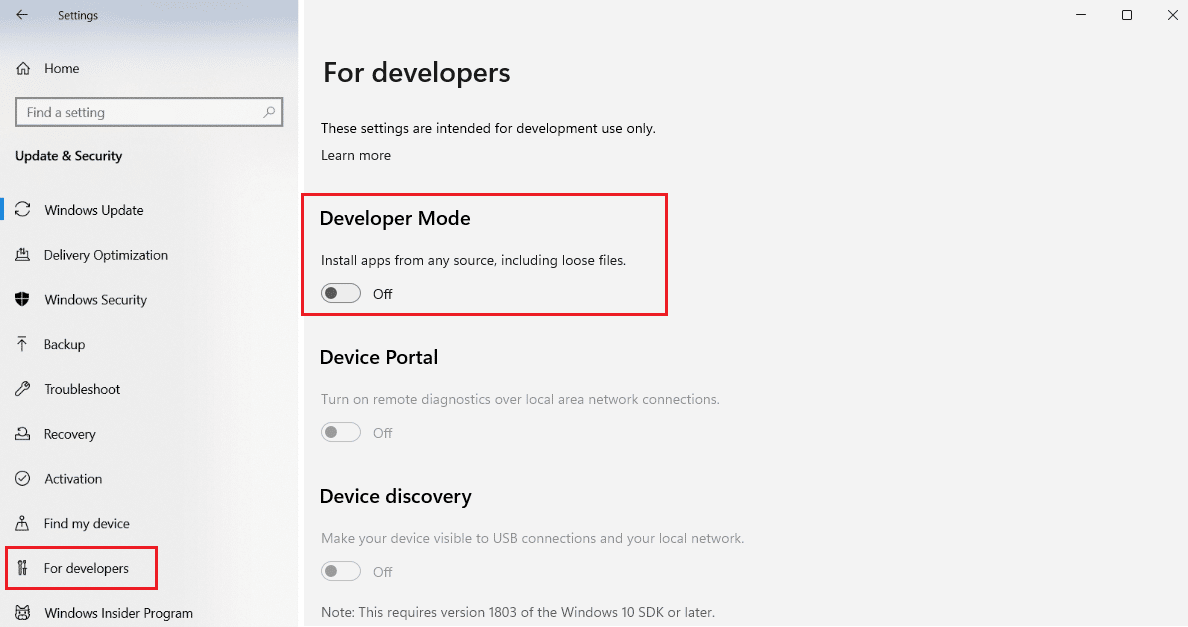Click 'Install apps from any source' text
This screenshot has height=627, width=1188.
[474, 260]
